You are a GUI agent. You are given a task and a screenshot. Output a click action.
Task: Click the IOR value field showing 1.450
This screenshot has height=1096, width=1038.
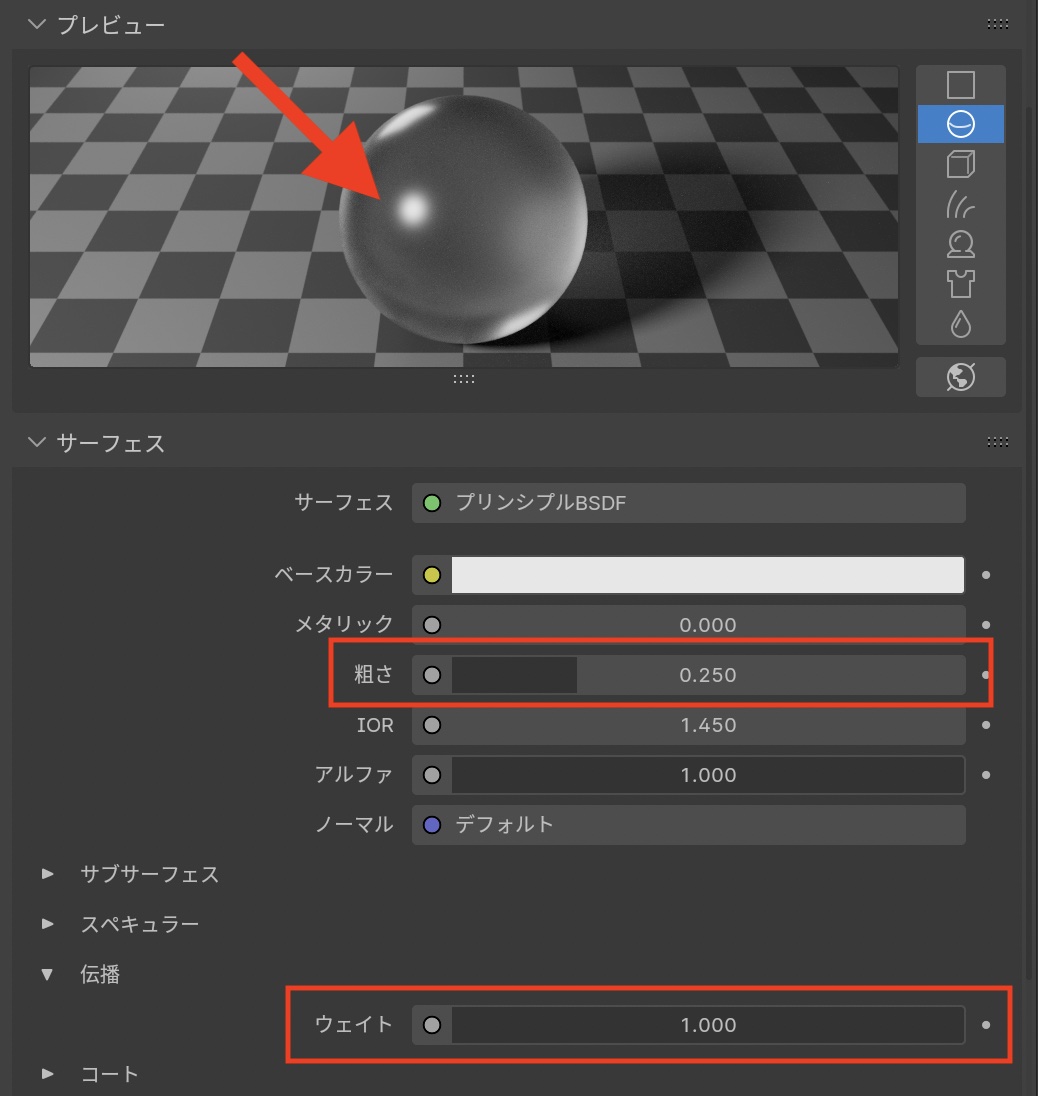(x=707, y=725)
